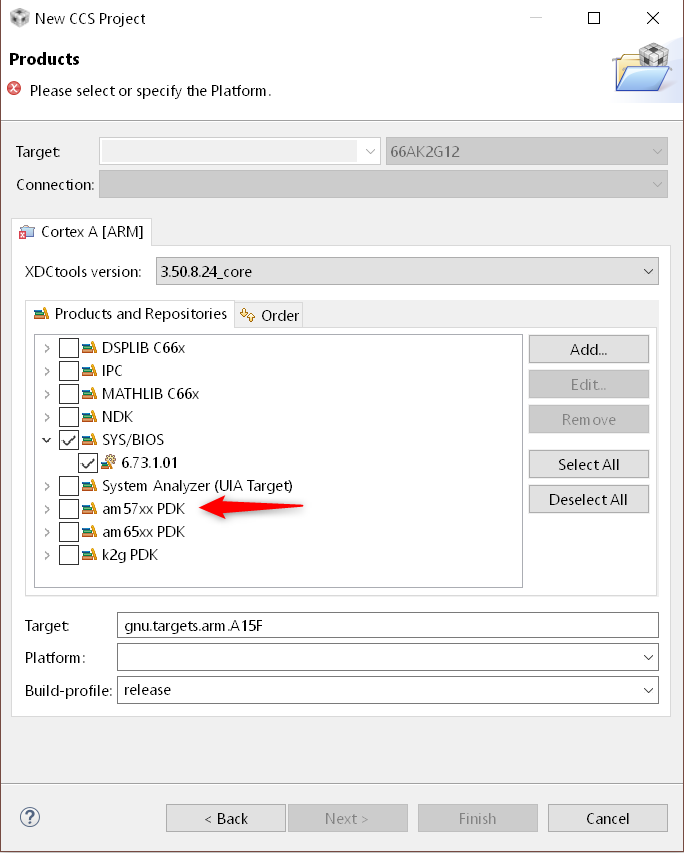Switch to the Products and Repositories tab

tap(130, 314)
